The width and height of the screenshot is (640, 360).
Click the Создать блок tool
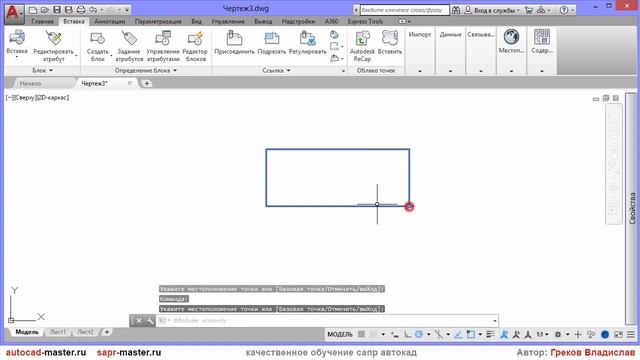(x=98, y=46)
